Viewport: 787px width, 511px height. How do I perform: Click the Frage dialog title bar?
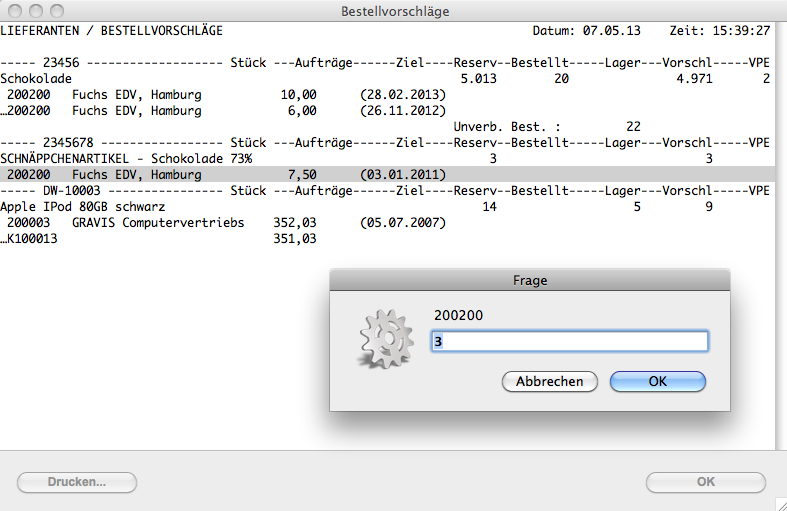tap(530, 281)
